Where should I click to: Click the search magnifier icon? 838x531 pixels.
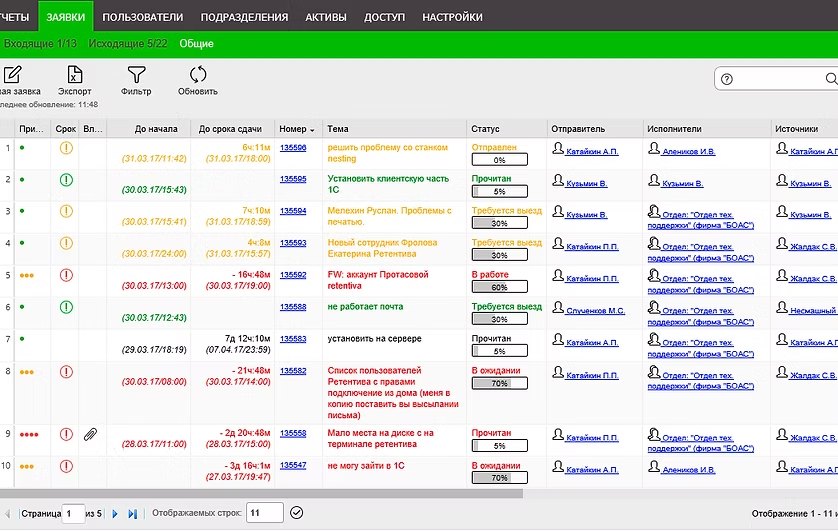831,80
